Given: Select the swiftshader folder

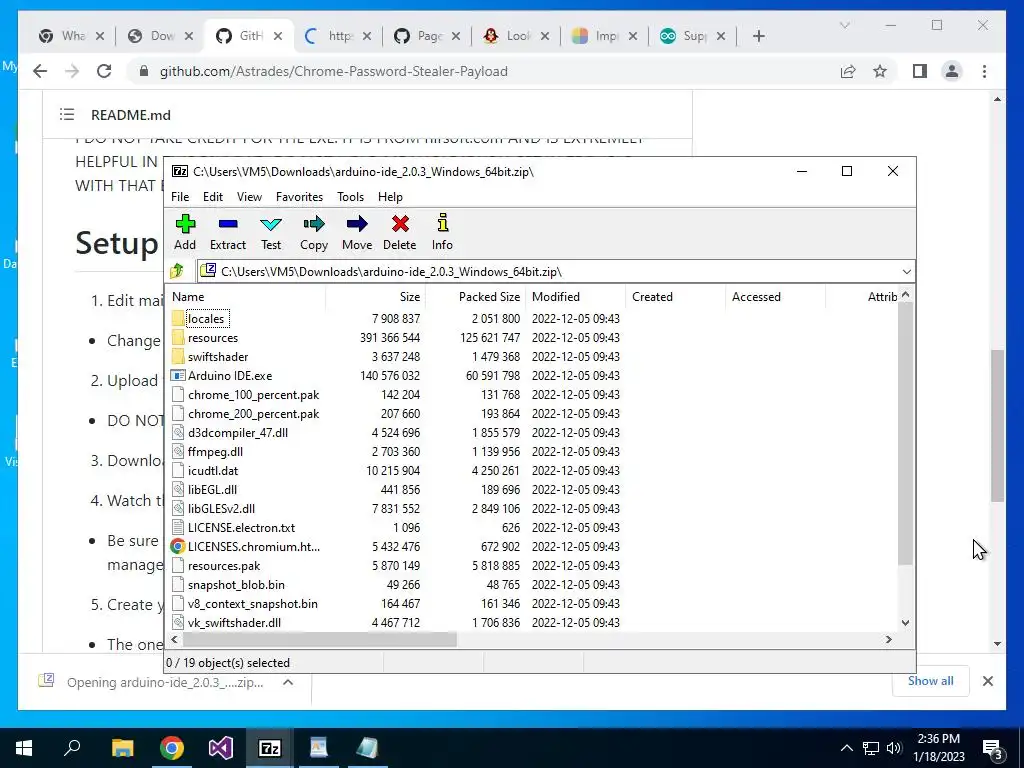Looking at the screenshot, I should coord(218,357).
